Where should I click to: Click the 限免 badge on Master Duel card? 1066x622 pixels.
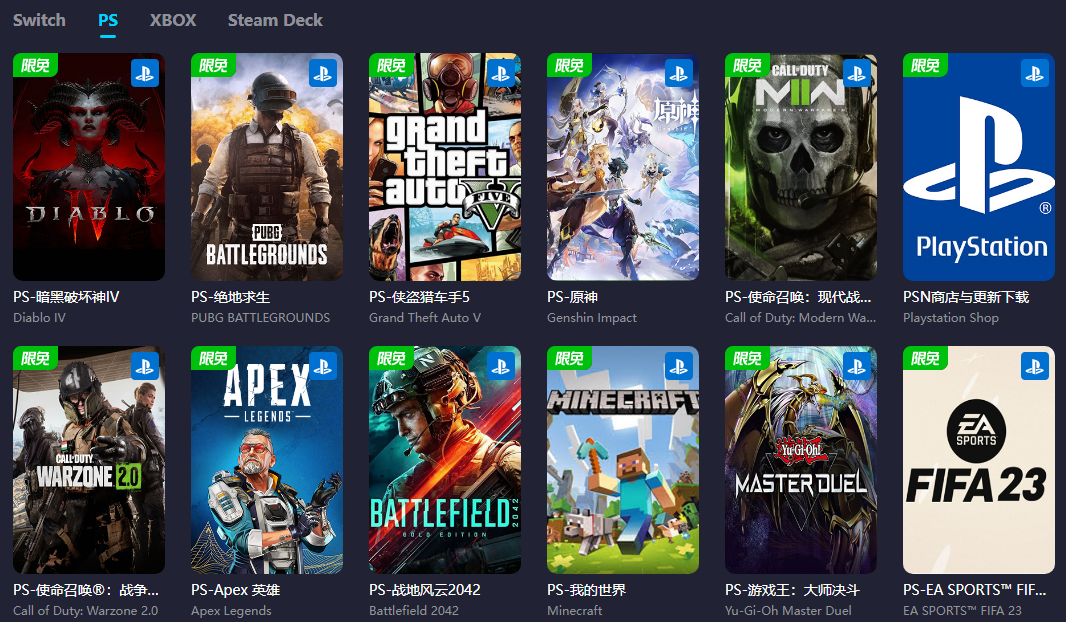tap(747, 358)
